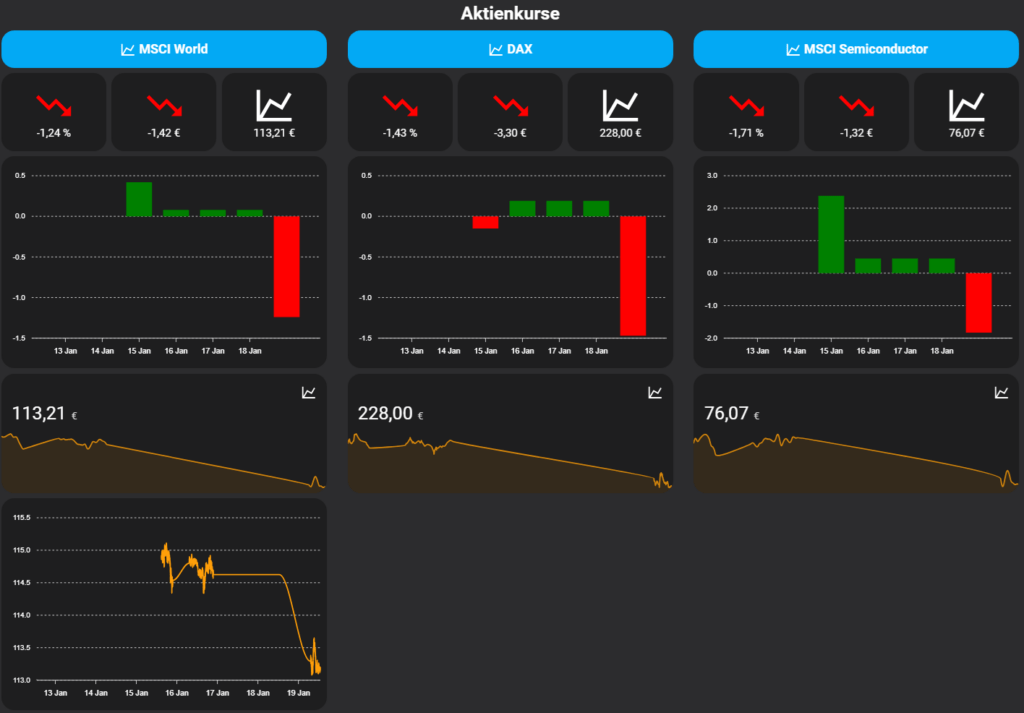1024x713 pixels.
Task: Click the red arrow icon above -1,42 €
Action: (163, 103)
